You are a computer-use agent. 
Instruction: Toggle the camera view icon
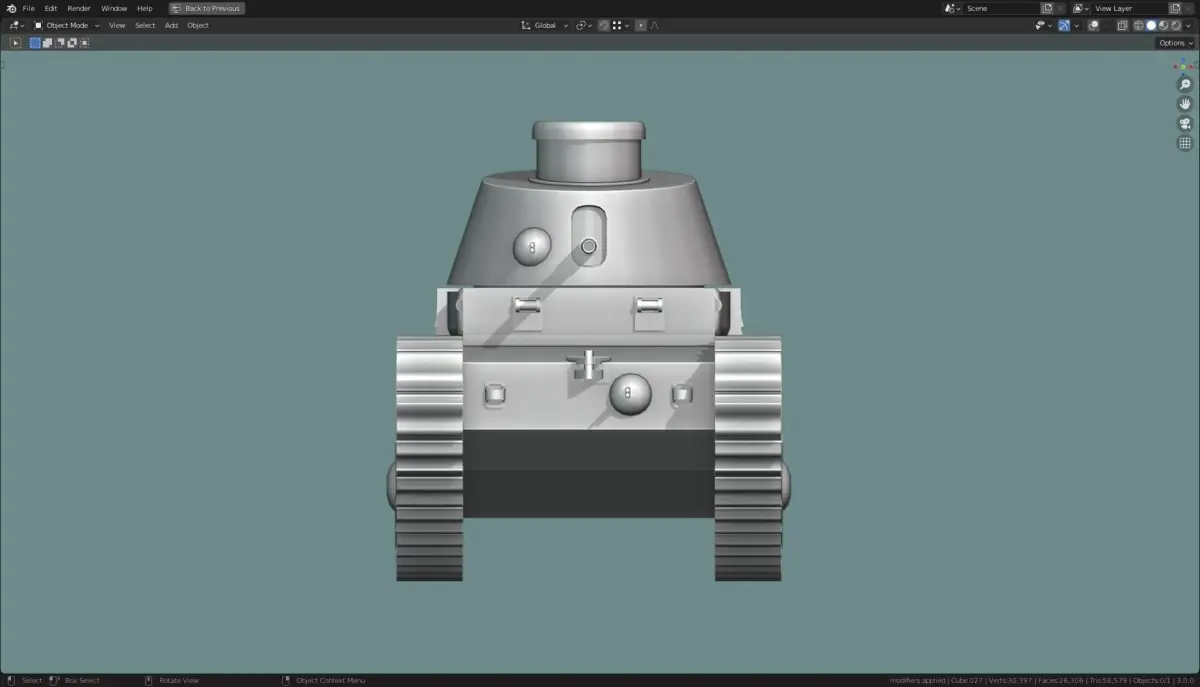click(1185, 124)
